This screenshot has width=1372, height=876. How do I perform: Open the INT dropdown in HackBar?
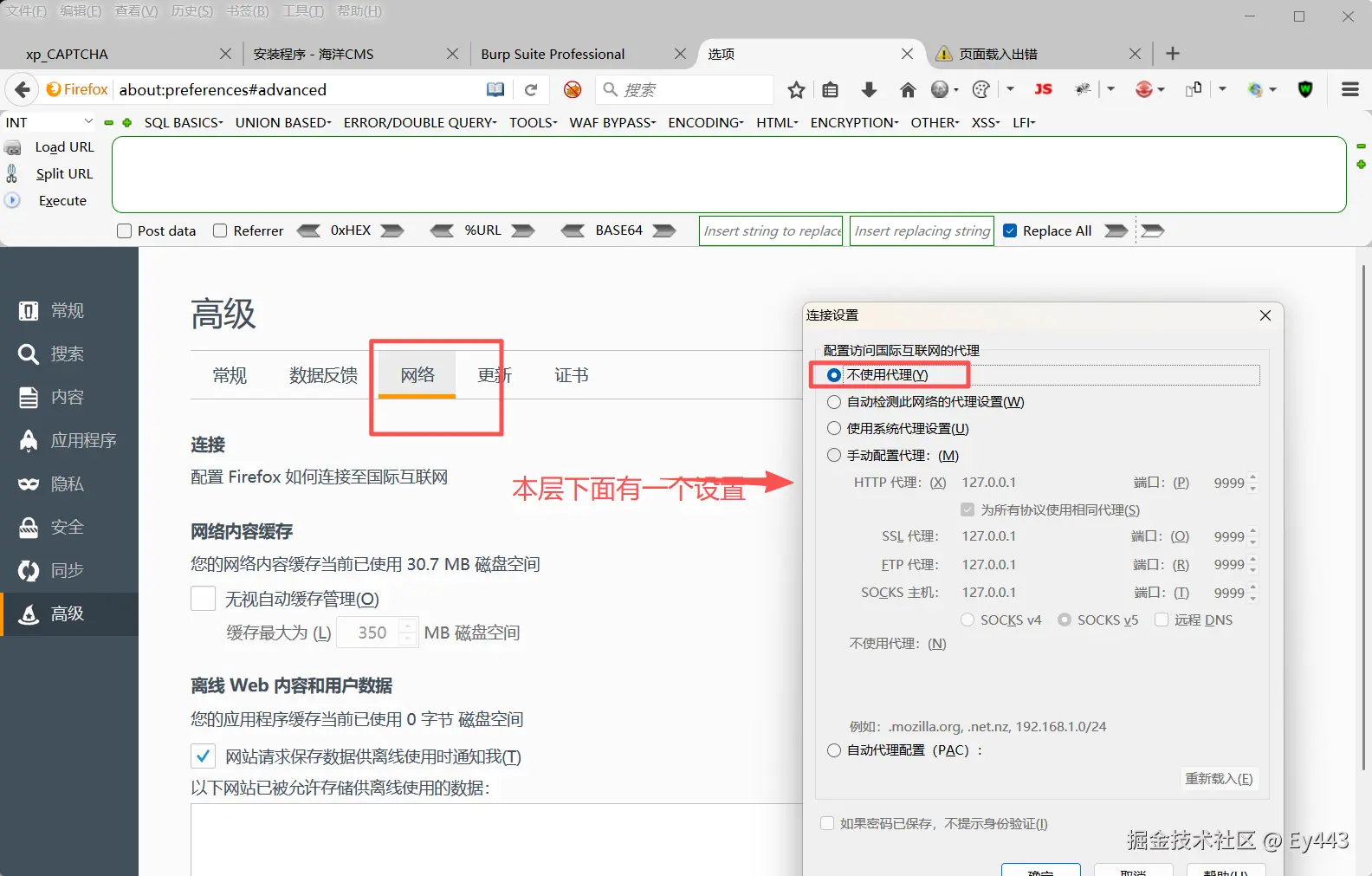pos(49,122)
